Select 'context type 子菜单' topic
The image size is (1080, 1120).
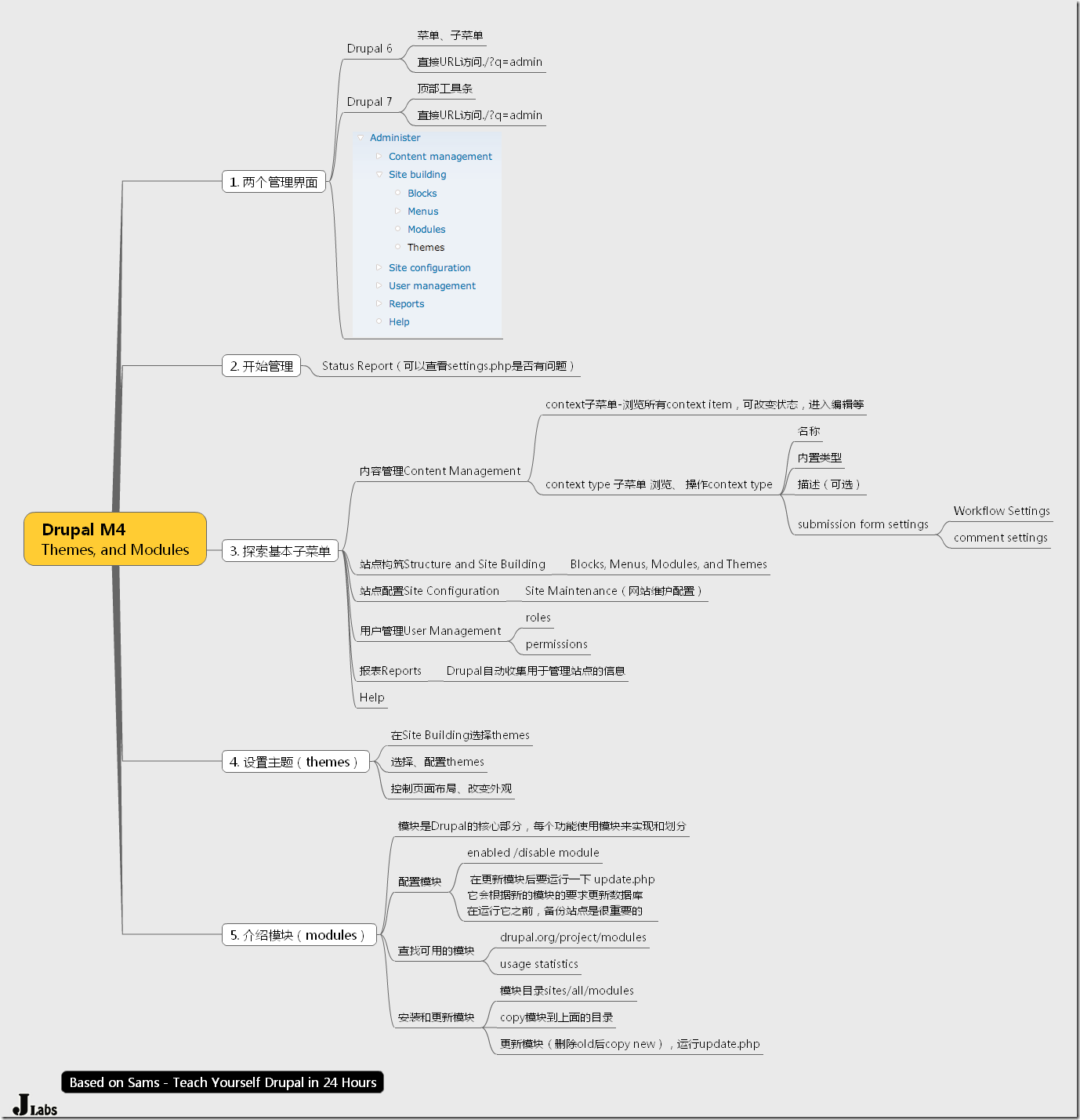click(x=659, y=484)
